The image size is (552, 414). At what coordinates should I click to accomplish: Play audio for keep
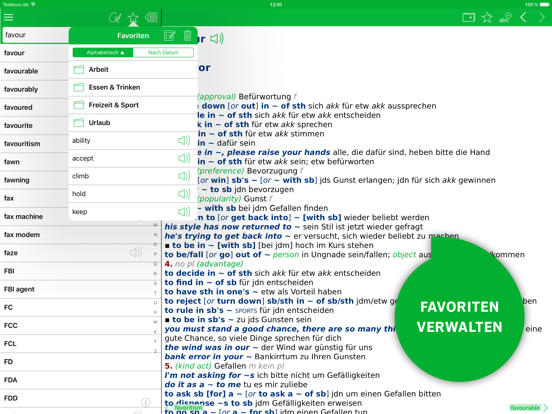coord(184,212)
